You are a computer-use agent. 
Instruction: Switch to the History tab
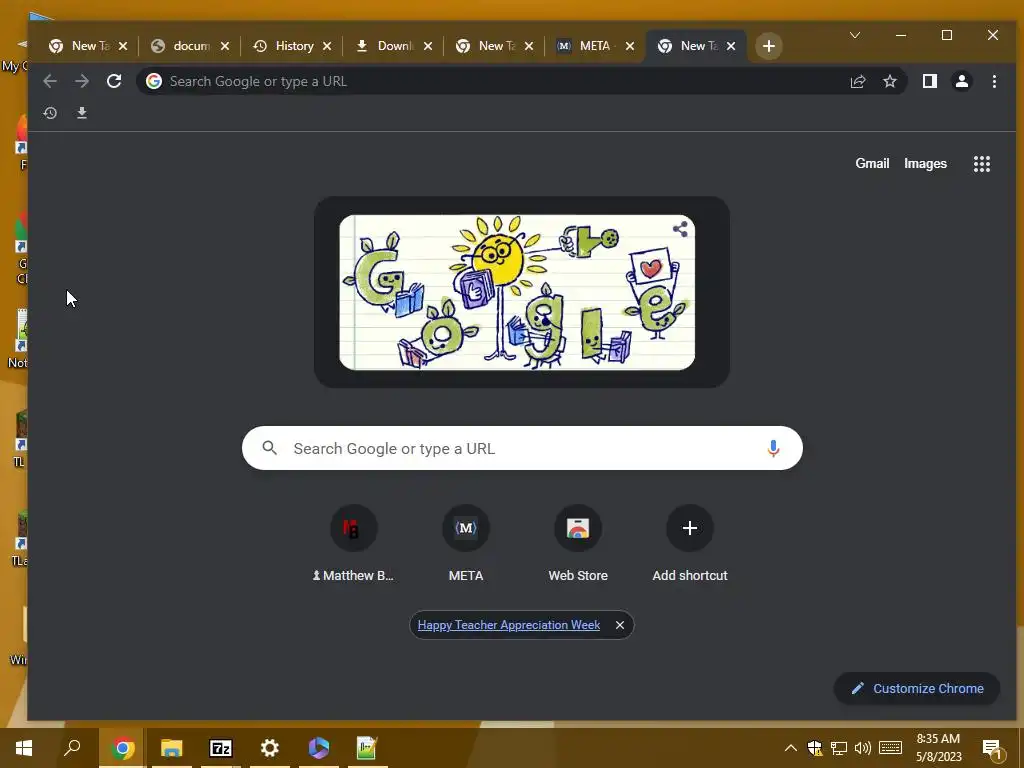(x=293, y=46)
